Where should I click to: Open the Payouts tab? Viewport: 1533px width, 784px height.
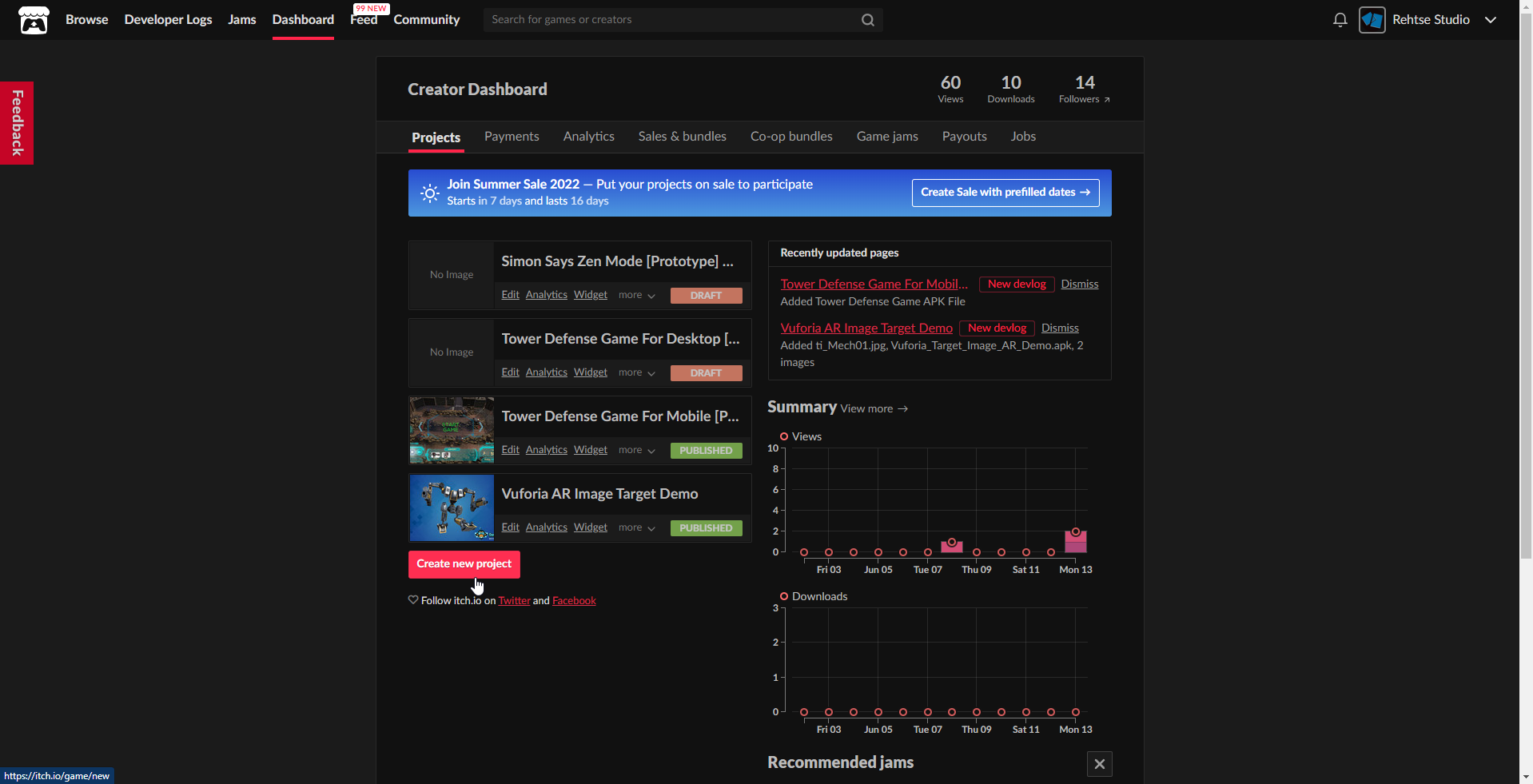click(965, 137)
